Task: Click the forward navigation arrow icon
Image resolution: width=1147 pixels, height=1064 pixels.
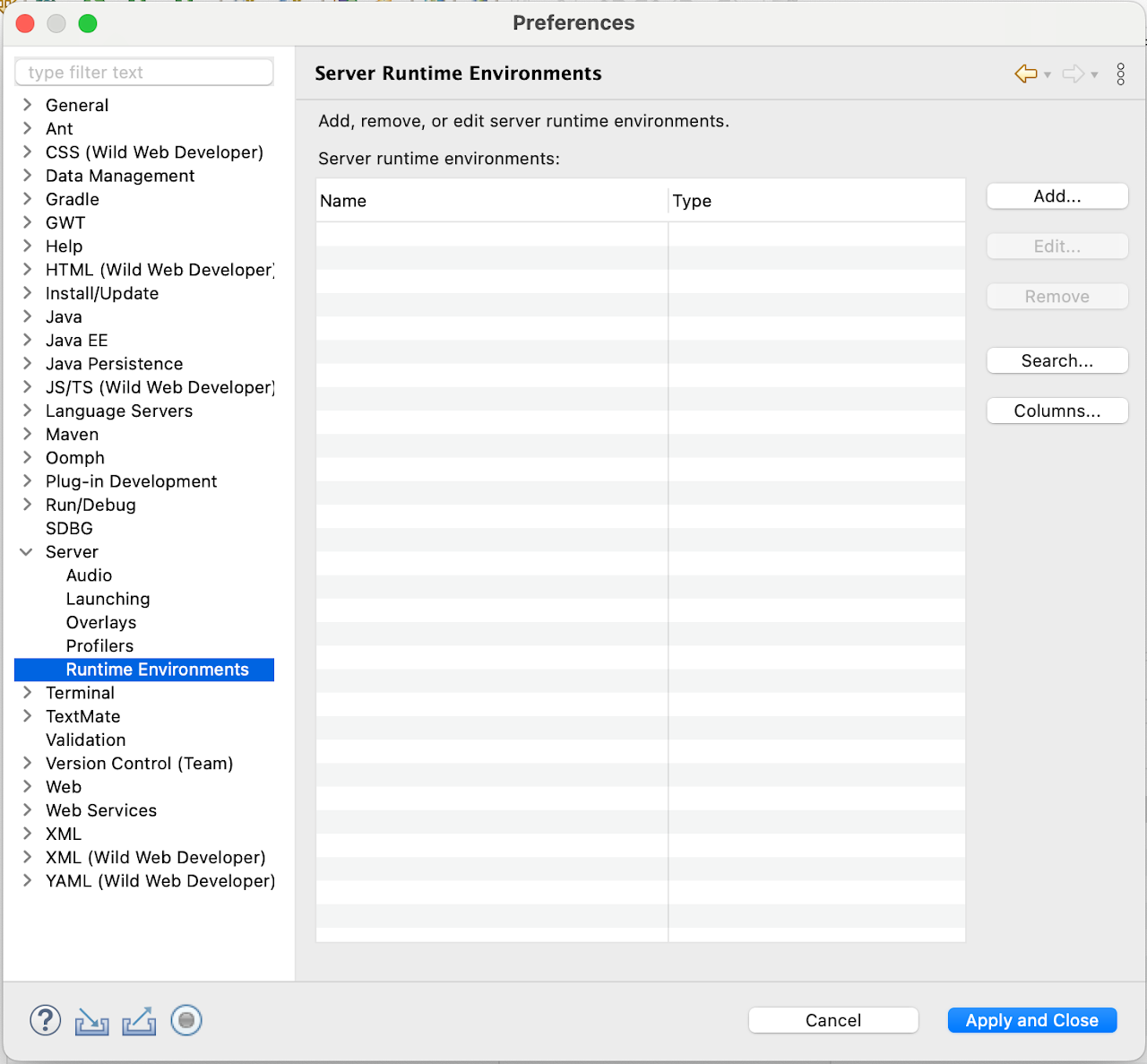Action: tap(1074, 74)
